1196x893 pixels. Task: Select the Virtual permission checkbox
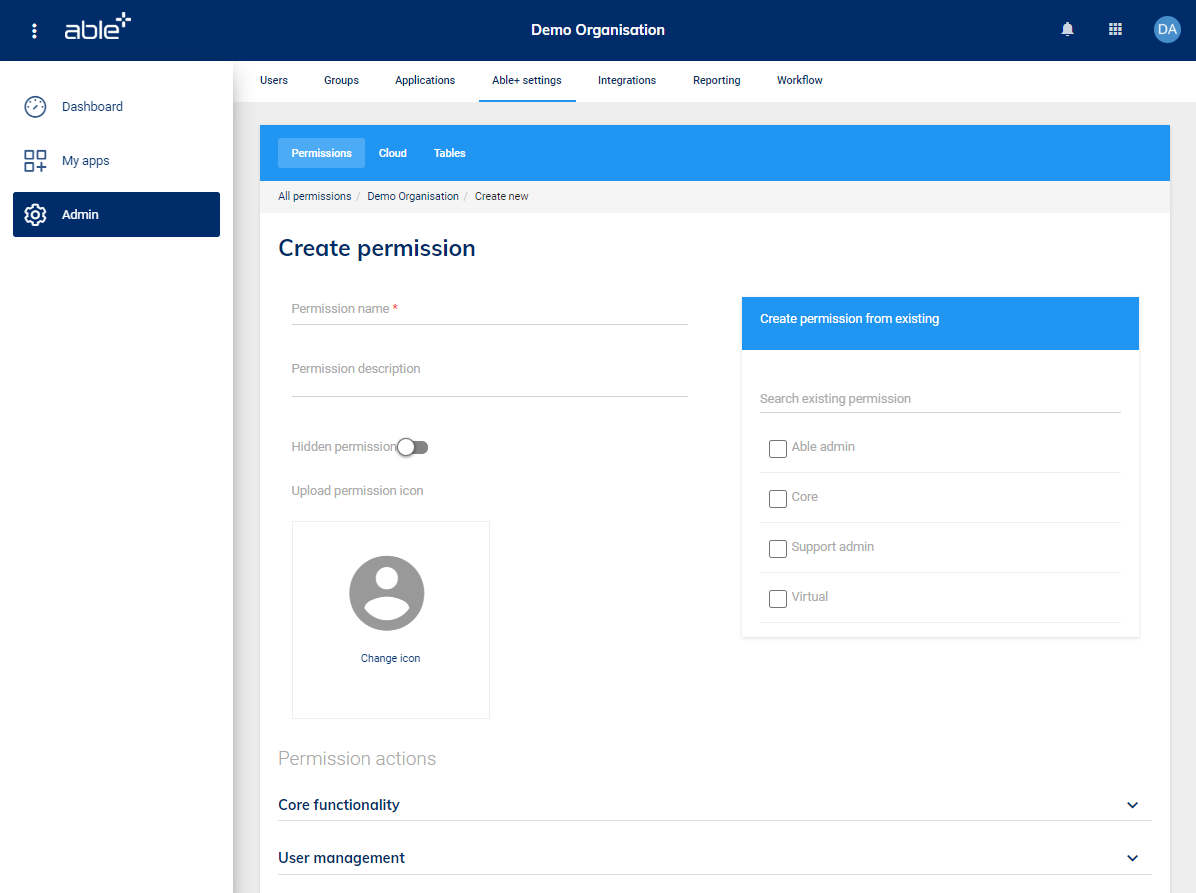tap(778, 598)
